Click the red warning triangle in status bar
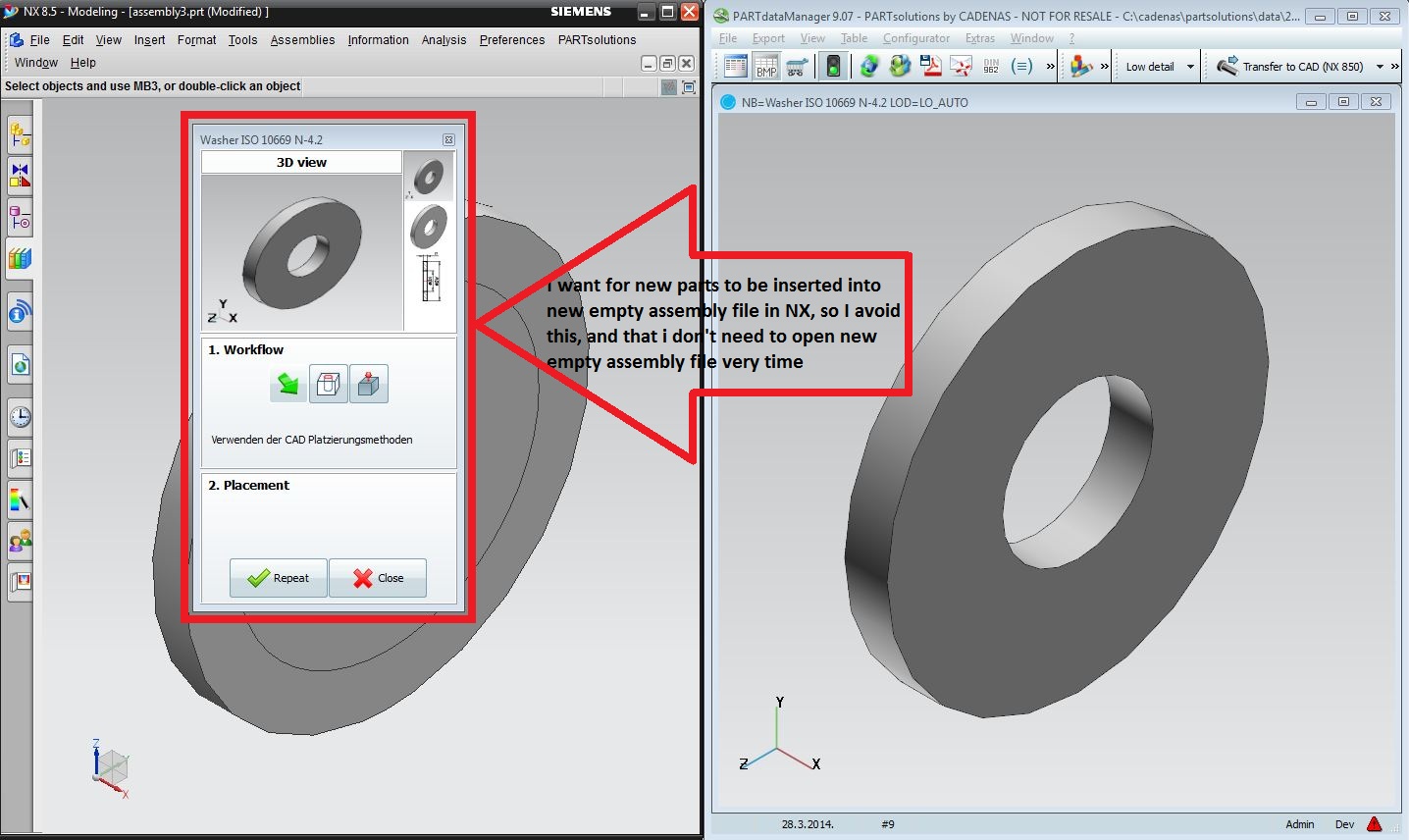1409x840 pixels. point(1375,824)
